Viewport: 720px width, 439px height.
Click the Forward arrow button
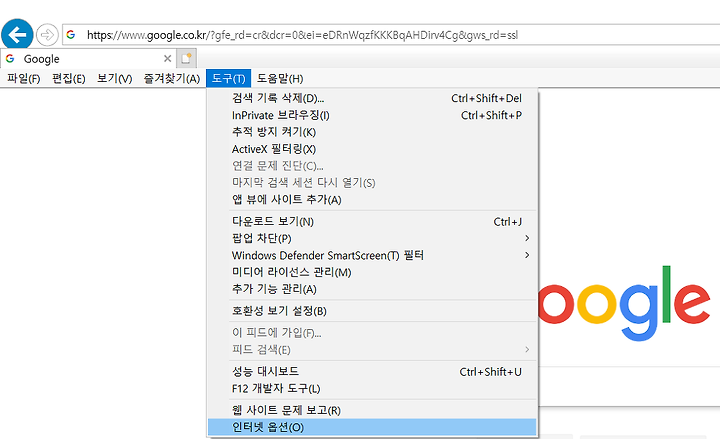(x=47, y=34)
